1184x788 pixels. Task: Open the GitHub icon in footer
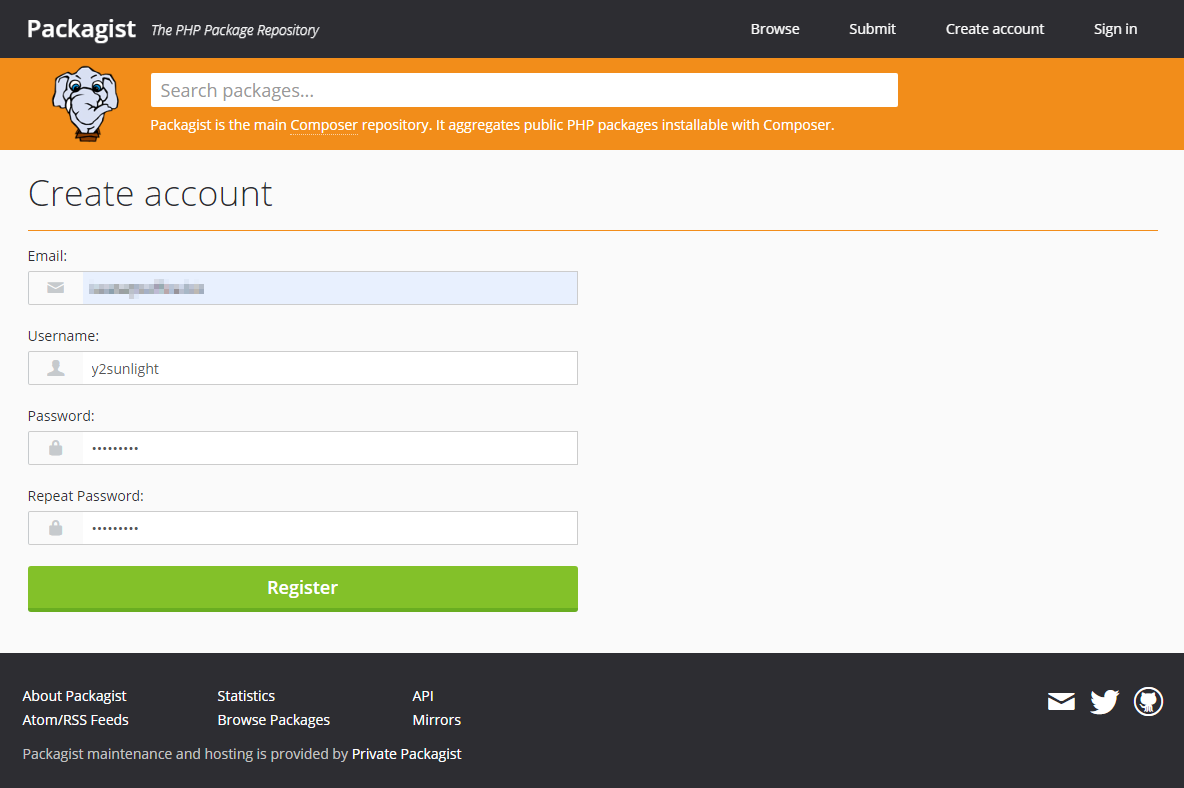pyautogui.click(x=1148, y=702)
